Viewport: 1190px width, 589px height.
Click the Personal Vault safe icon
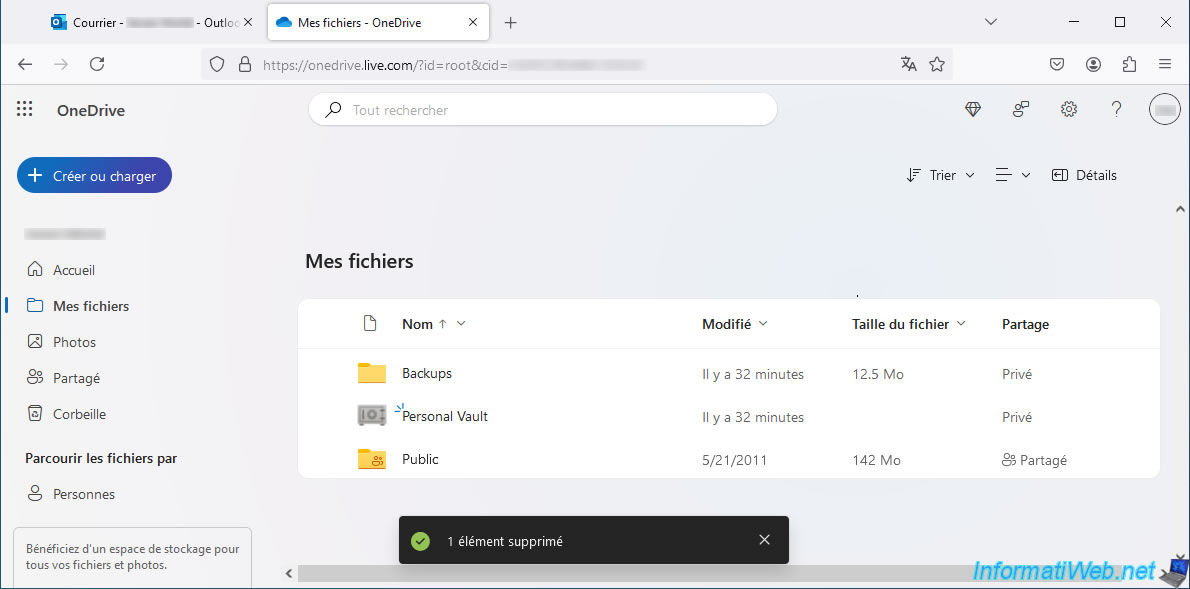coord(372,416)
